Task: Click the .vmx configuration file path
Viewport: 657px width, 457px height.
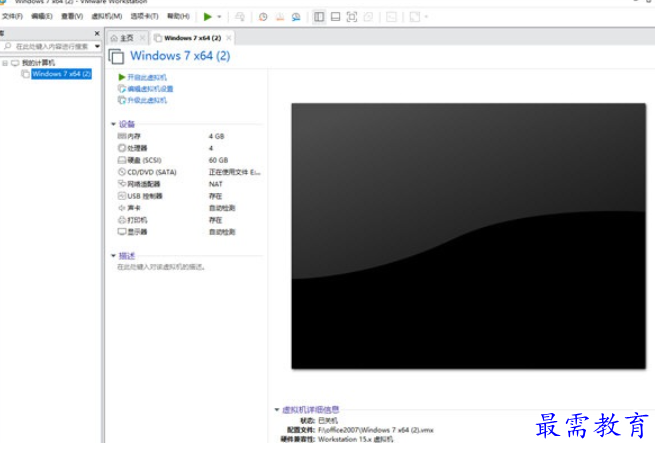Action: point(376,430)
